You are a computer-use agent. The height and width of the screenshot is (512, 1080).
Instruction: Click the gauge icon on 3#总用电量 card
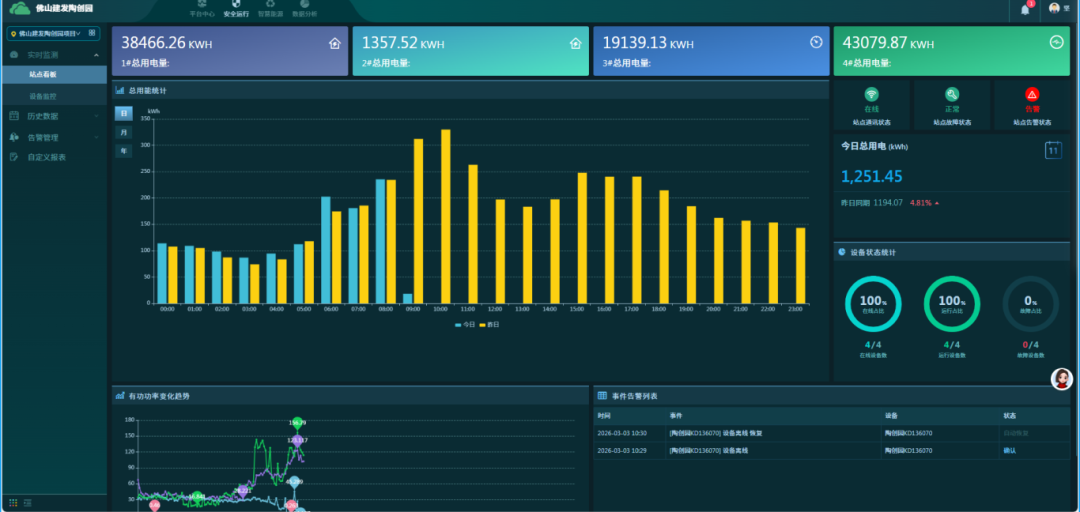pyautogui.click(x=816, y=42)
